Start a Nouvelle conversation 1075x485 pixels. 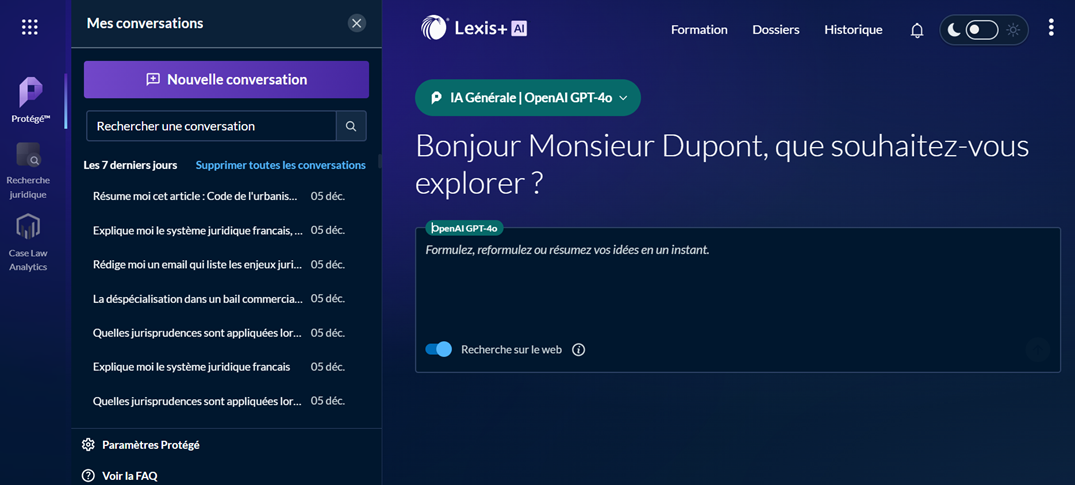(x=226, y=80)
